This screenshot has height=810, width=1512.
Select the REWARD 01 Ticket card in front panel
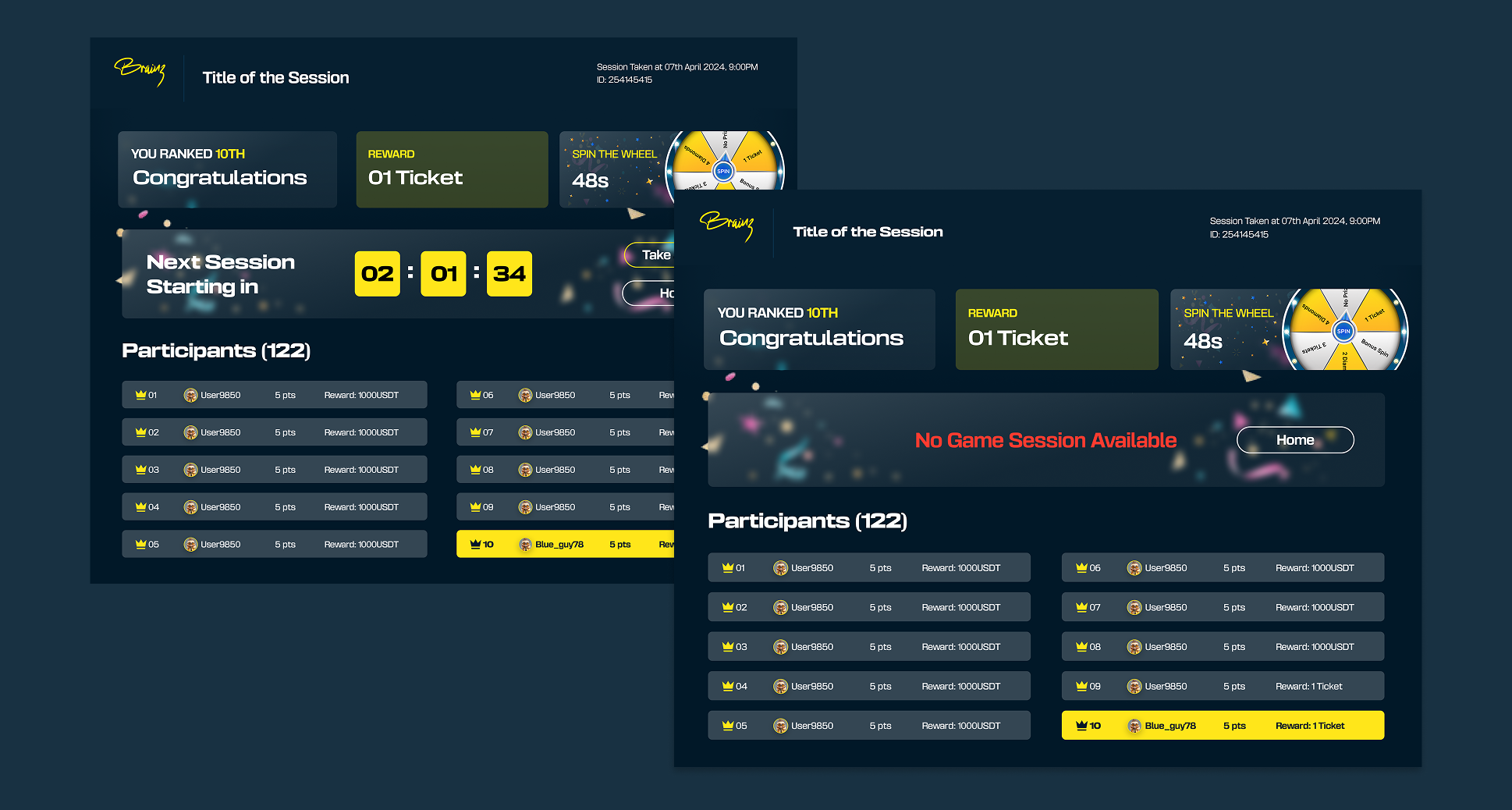point(1056,329)
